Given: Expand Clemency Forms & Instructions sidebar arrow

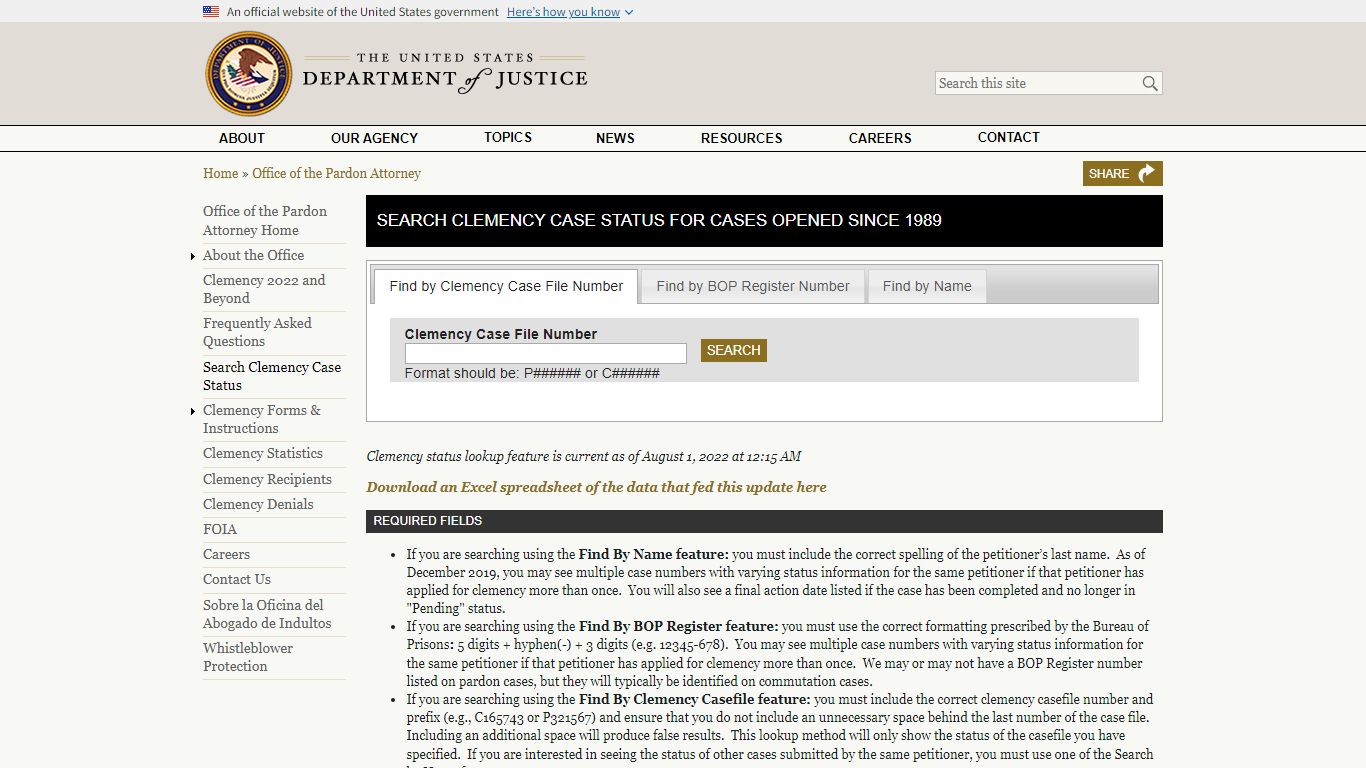Looking at the screenshot, I should (193, 412).
